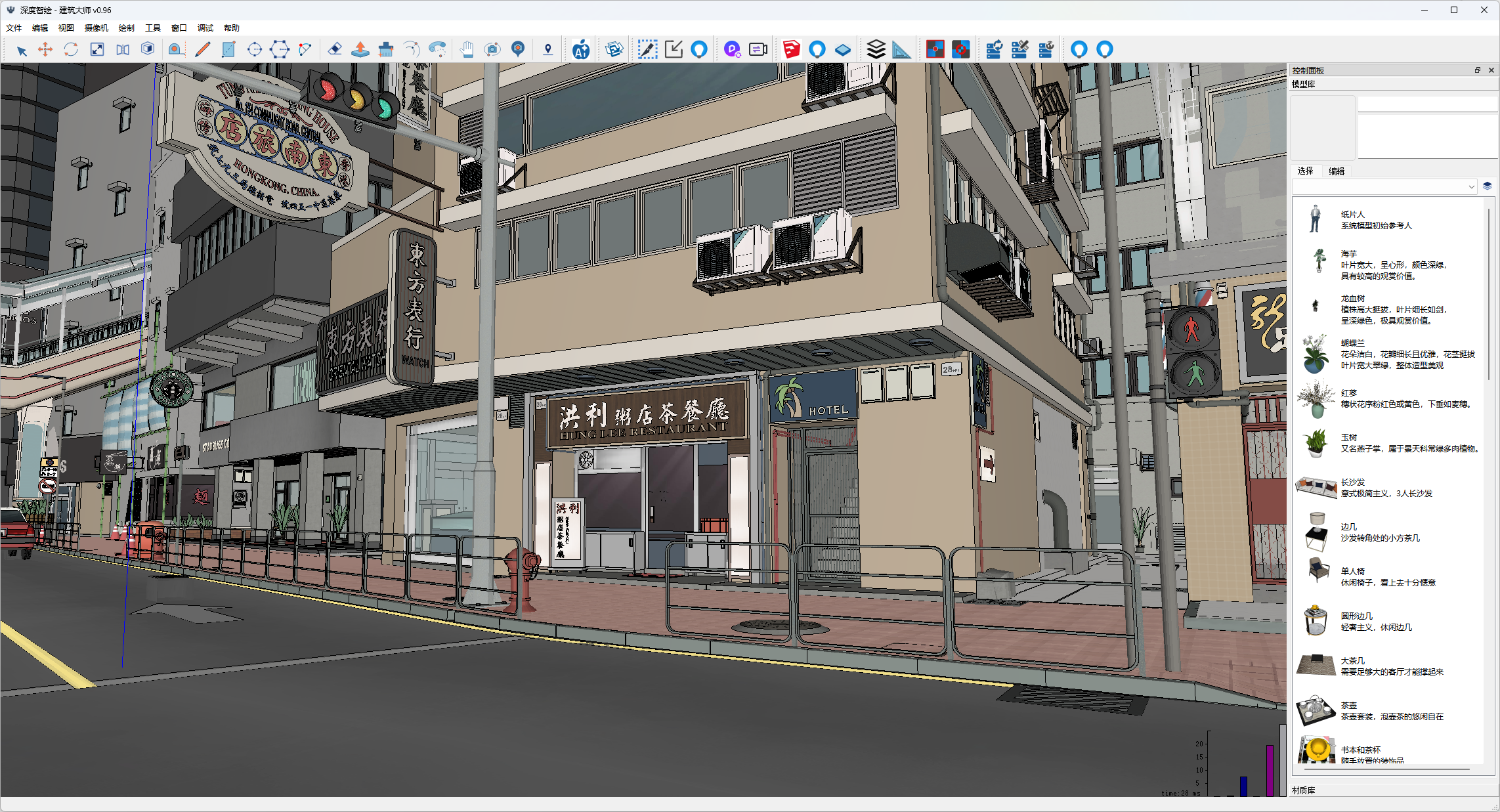The image size is (1500, 812).
Task: Click the checkered tile with red refresh ring
Action: coord(961,50)
